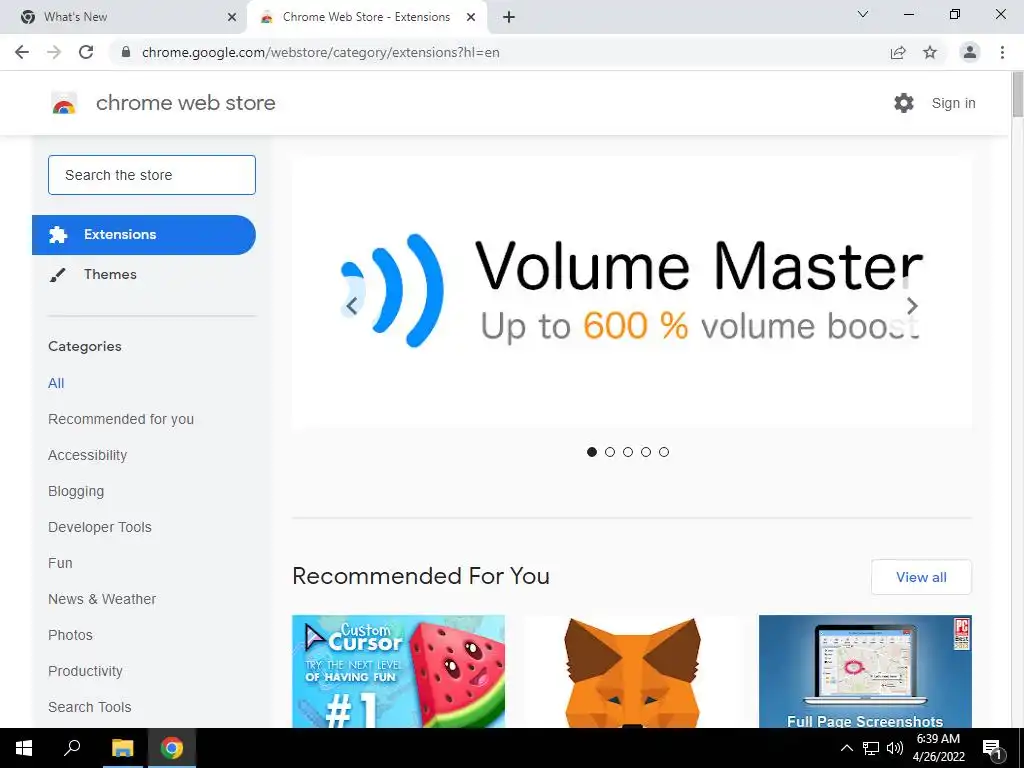Open the volume tray icon
Image resolution: width=1024 pixels, height=768 pixels.
(x=895, y=748)
